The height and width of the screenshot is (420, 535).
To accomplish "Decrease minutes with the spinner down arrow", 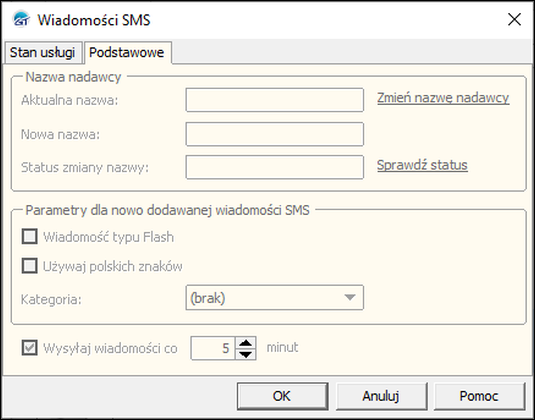I will click(x=245, y=354).
